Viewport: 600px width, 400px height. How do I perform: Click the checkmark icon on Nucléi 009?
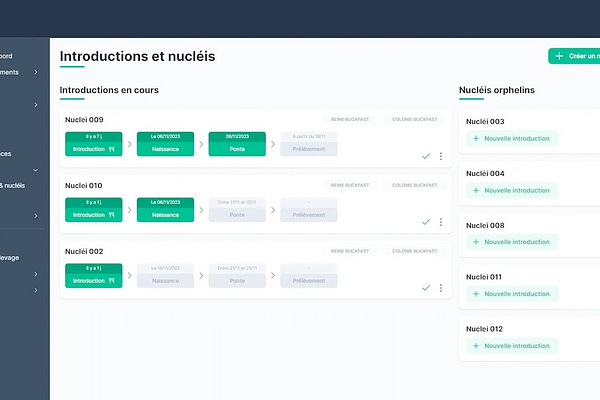pyautogui.click(x=426, y=156)
